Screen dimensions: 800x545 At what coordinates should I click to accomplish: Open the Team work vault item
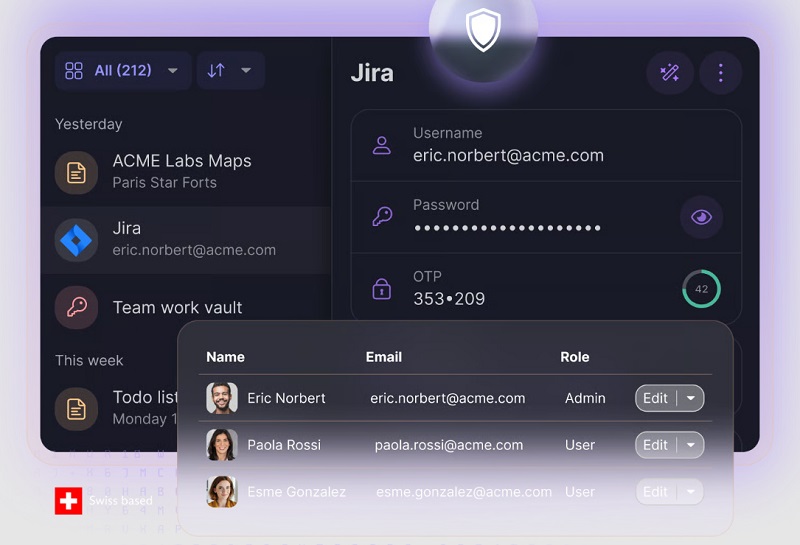pyautogui.click(x=186, y=307)
